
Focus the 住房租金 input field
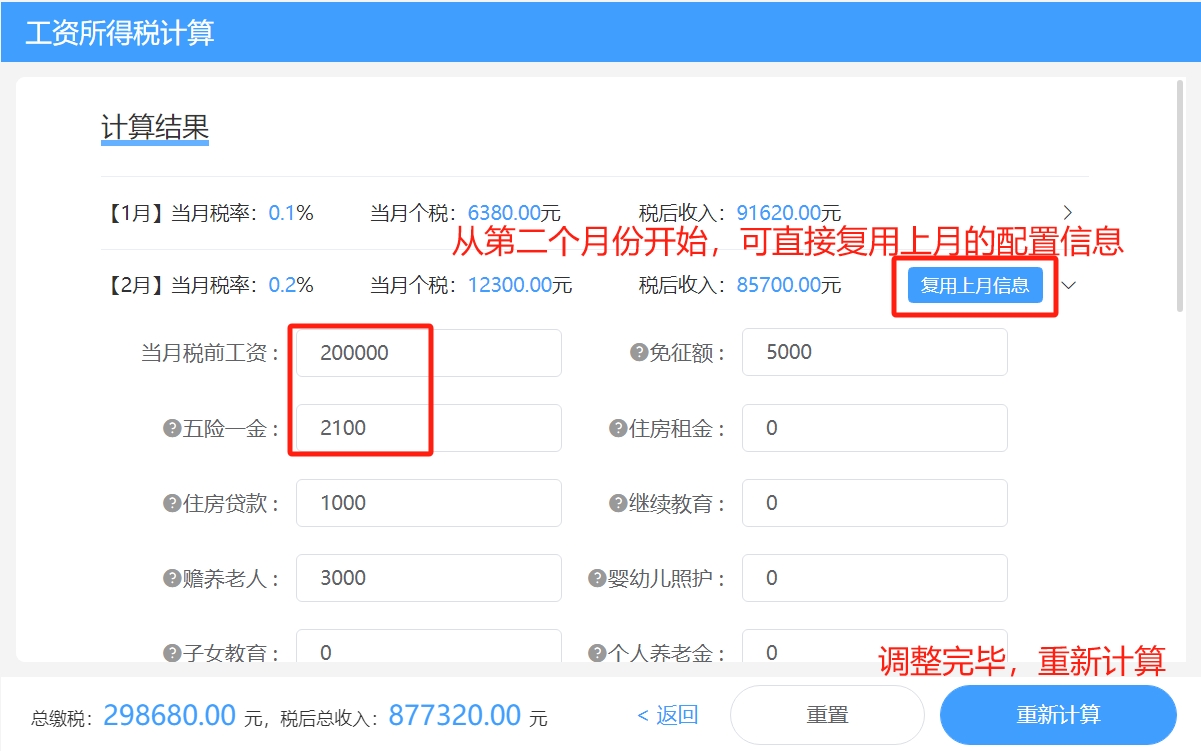874,428
